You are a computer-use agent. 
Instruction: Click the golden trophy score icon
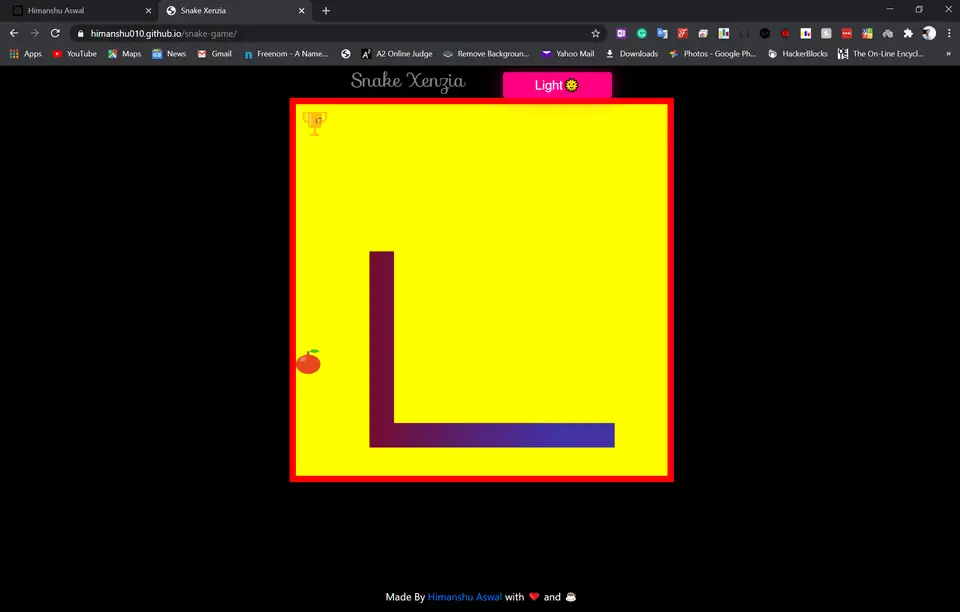(x=315, y=123)
